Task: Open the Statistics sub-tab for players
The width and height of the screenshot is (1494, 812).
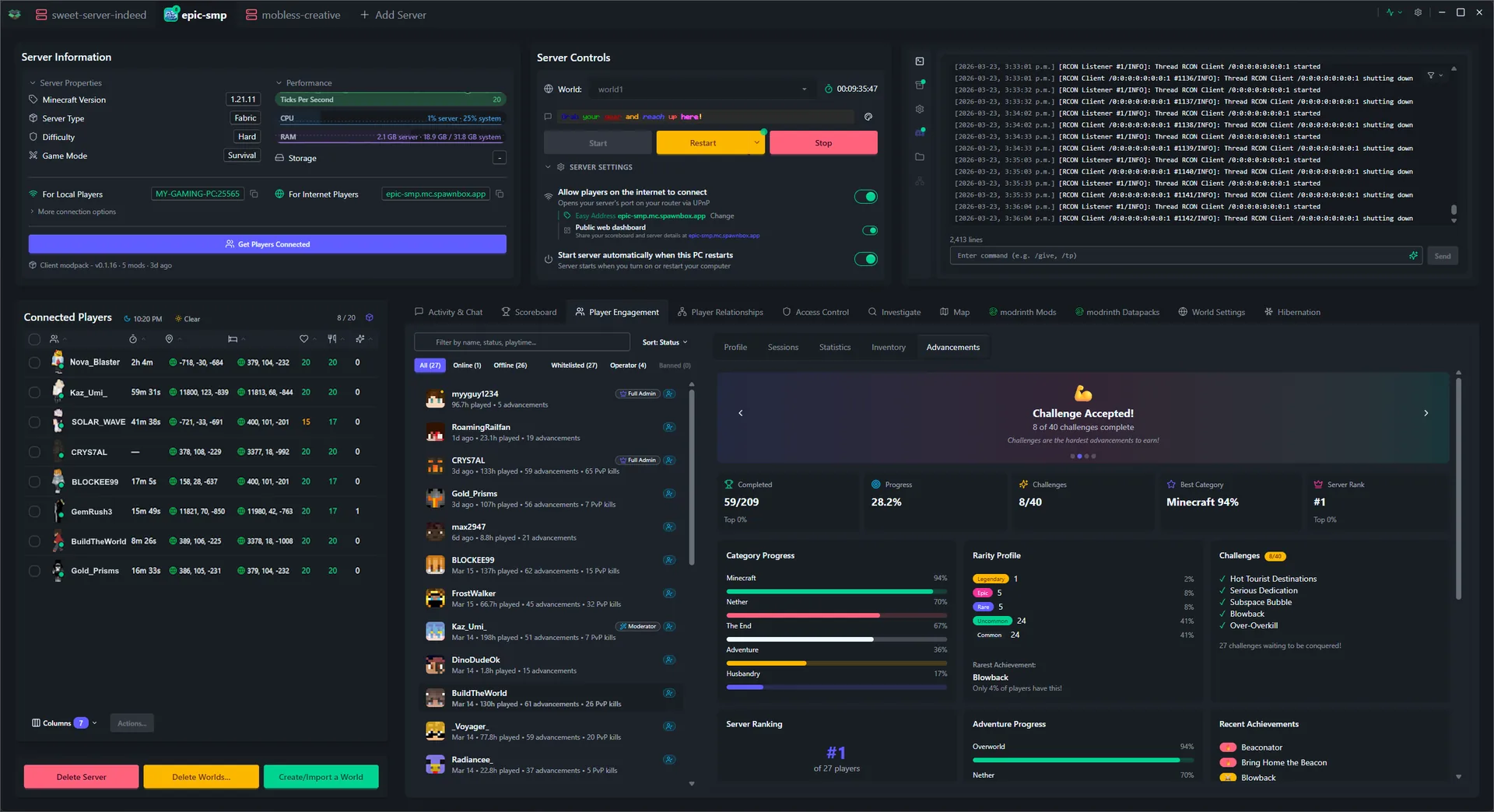Action: (x=834, y=347)
